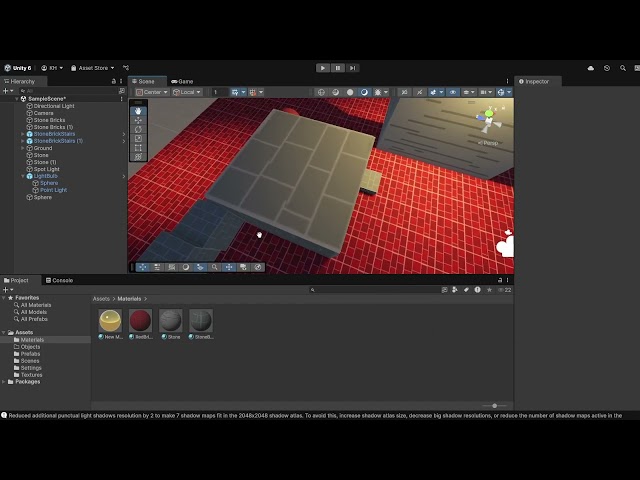
Task: Adjust the Project icon size slider
Action: (495, 406)
